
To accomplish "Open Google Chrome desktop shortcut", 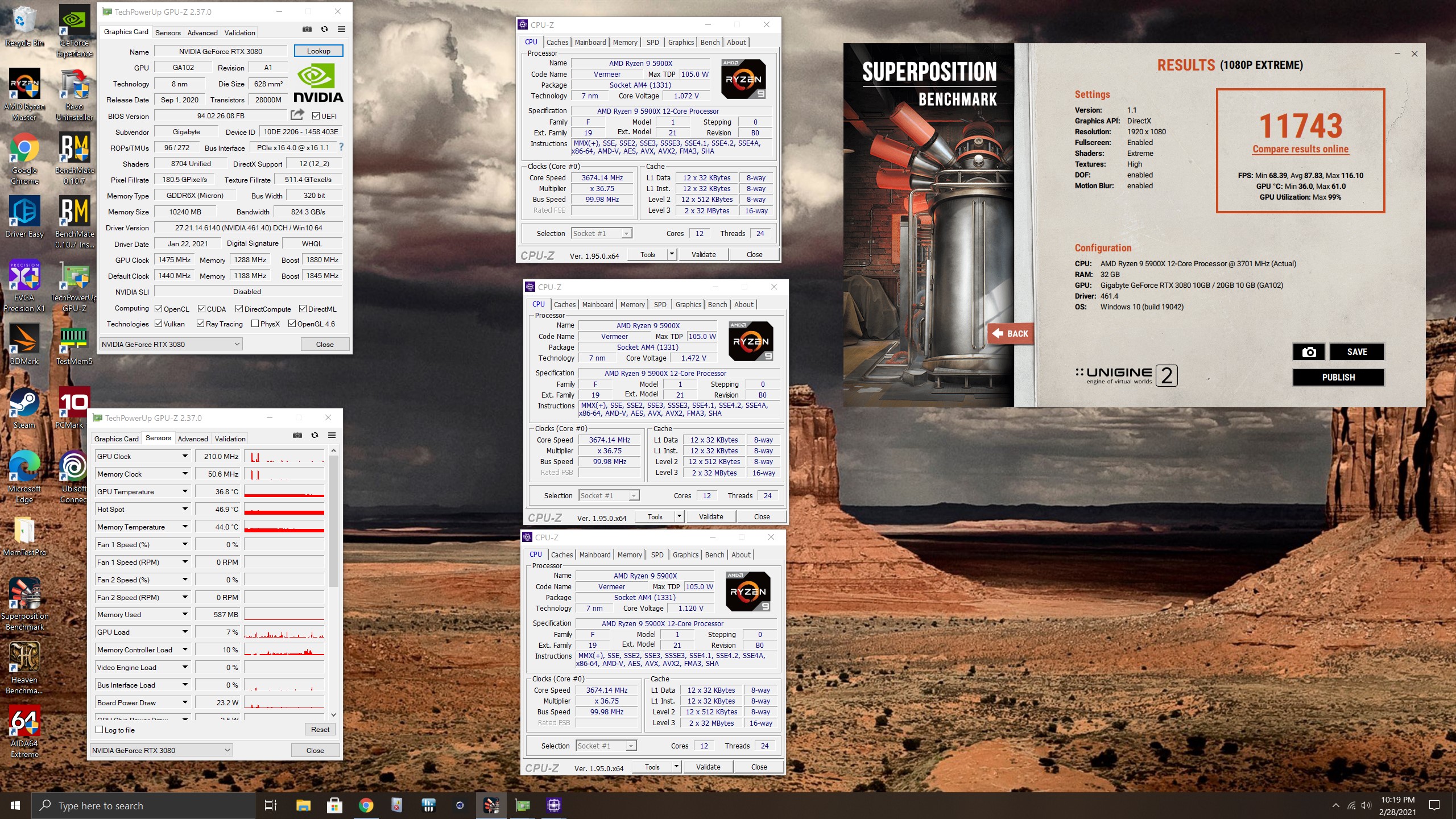I will coord(24,159).
